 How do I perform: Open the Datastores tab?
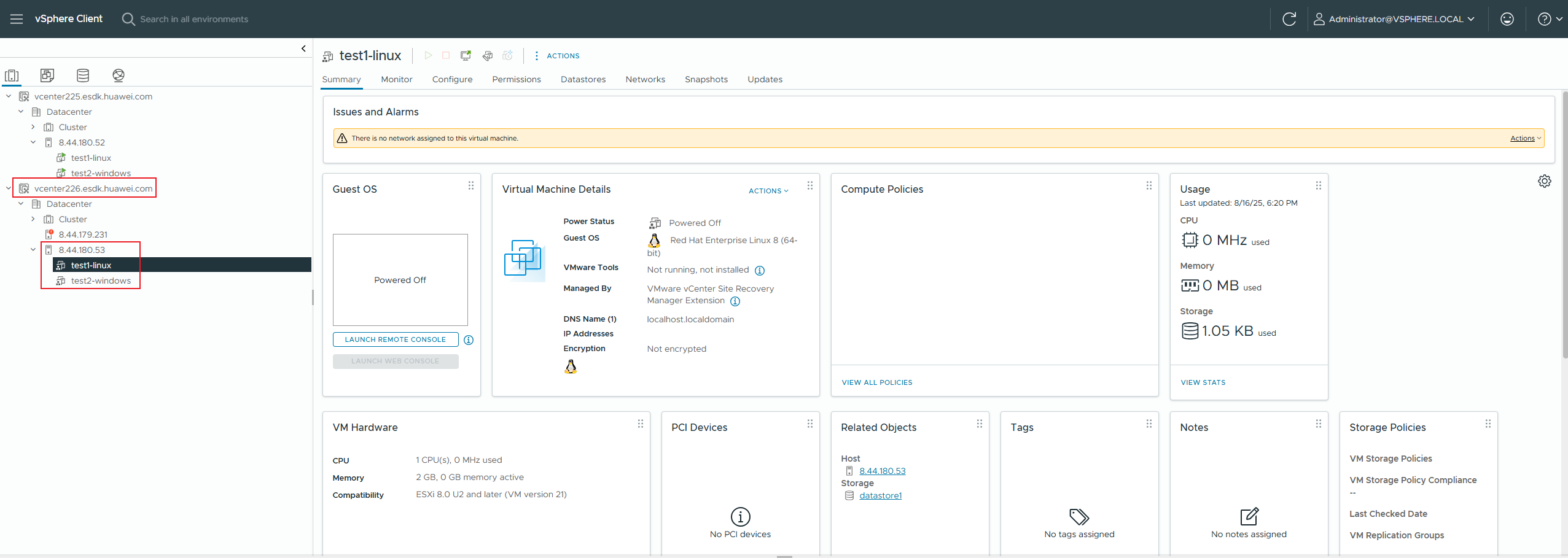(x=583, y=79)
